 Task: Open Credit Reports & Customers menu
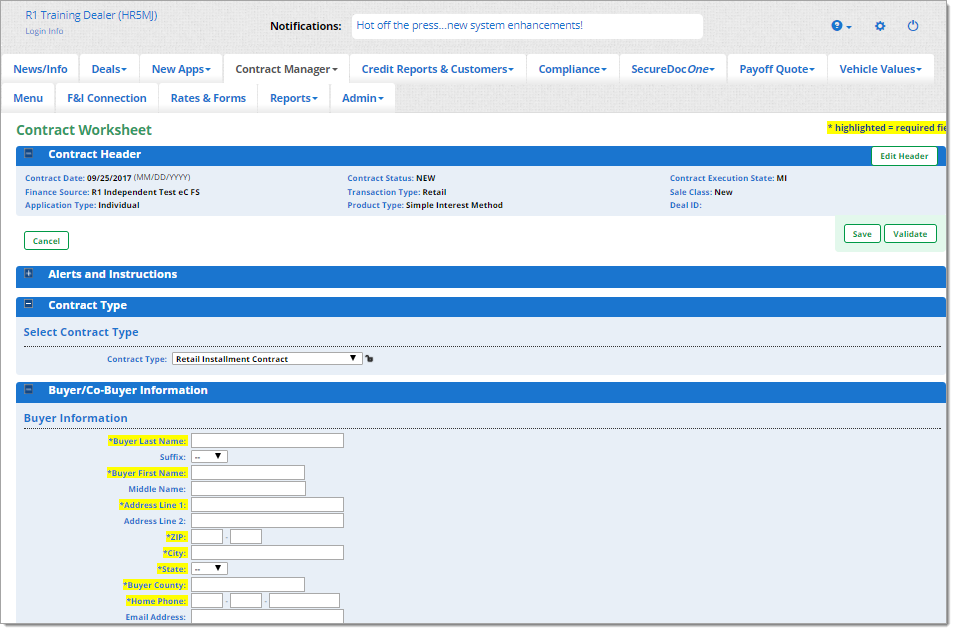[437, 69]
